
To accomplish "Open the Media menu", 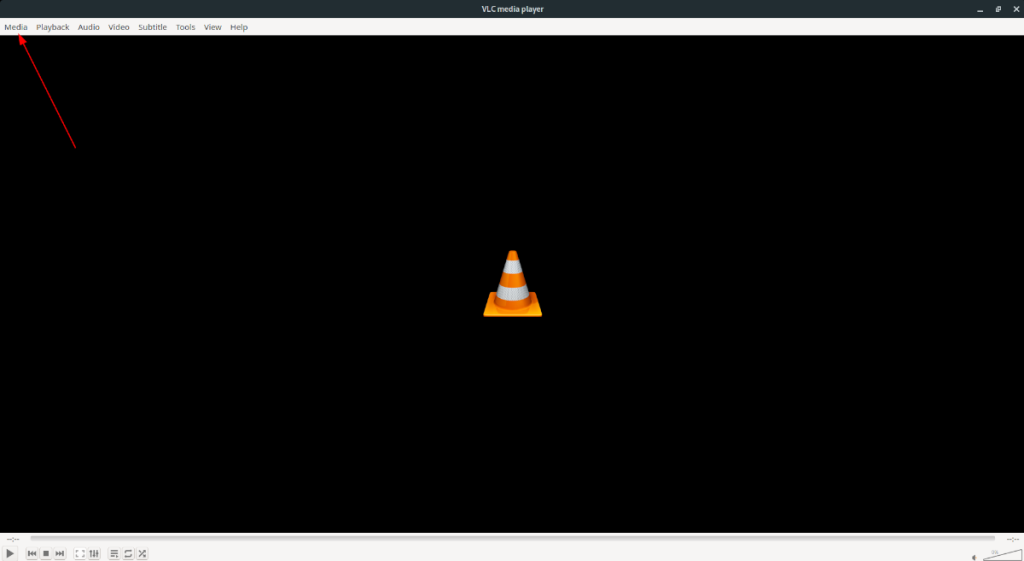I will (16, 27).
